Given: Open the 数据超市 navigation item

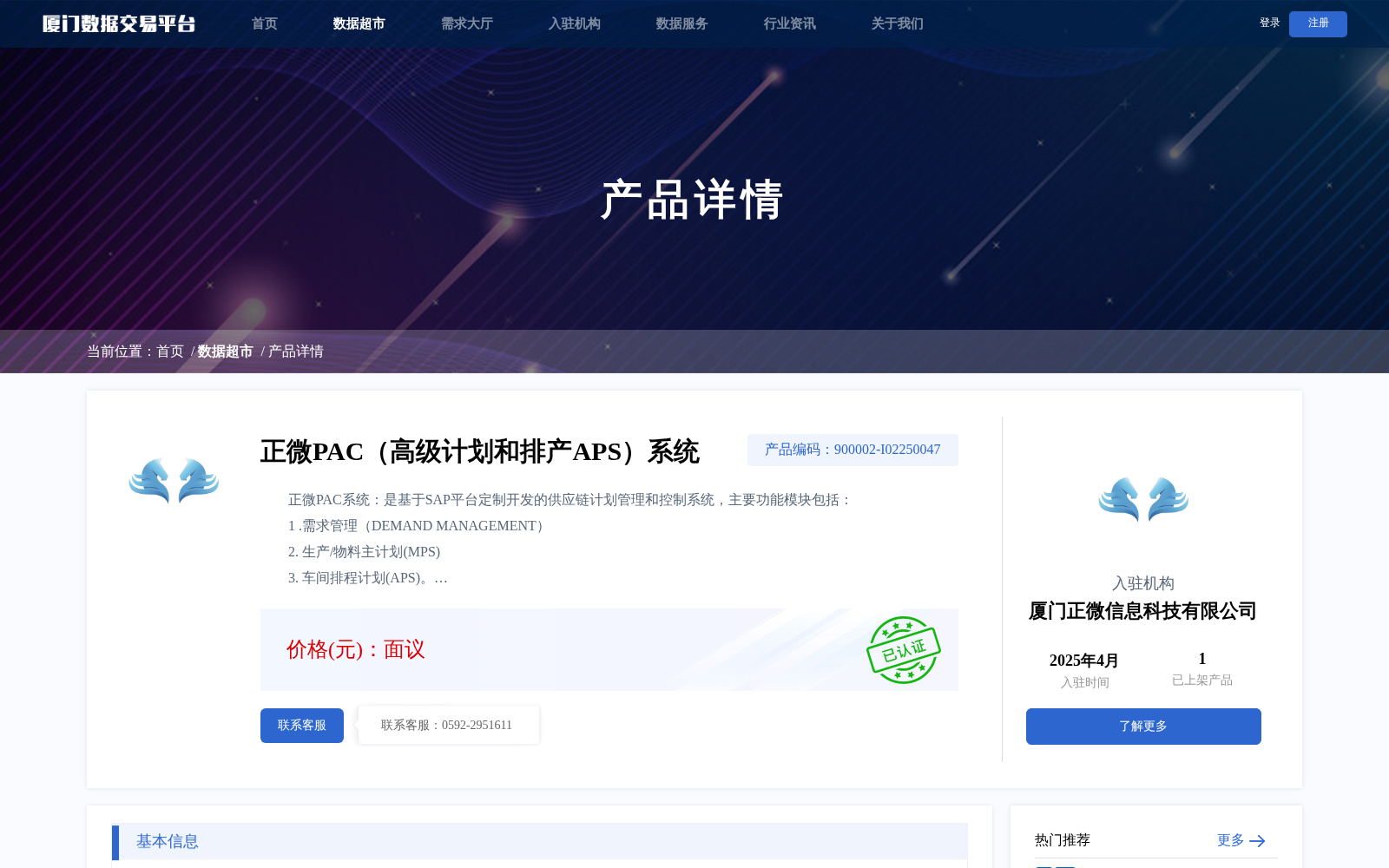Looking at the screenshot, I should coord(359,23).
